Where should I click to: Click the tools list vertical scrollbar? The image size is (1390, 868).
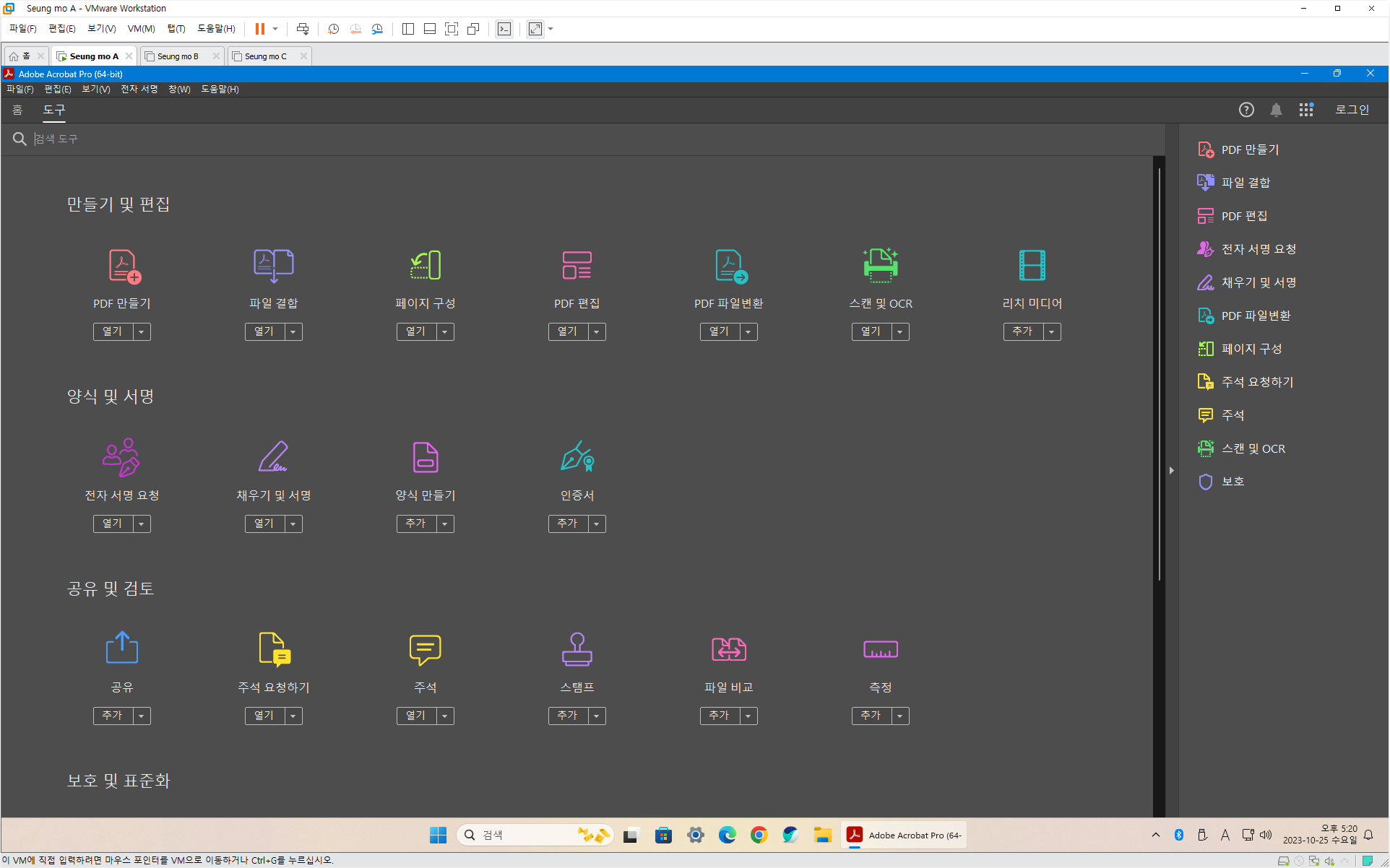(1159, 376)
